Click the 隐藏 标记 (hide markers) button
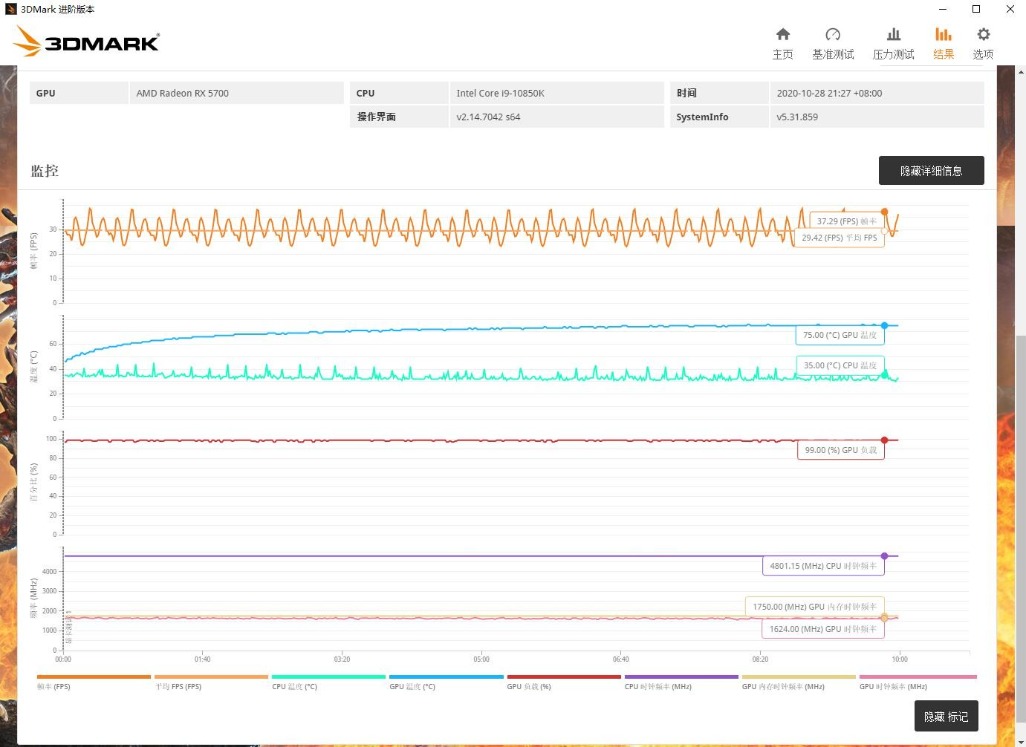The width and height of the screenshot is (1026, 747). coord(946,716)
